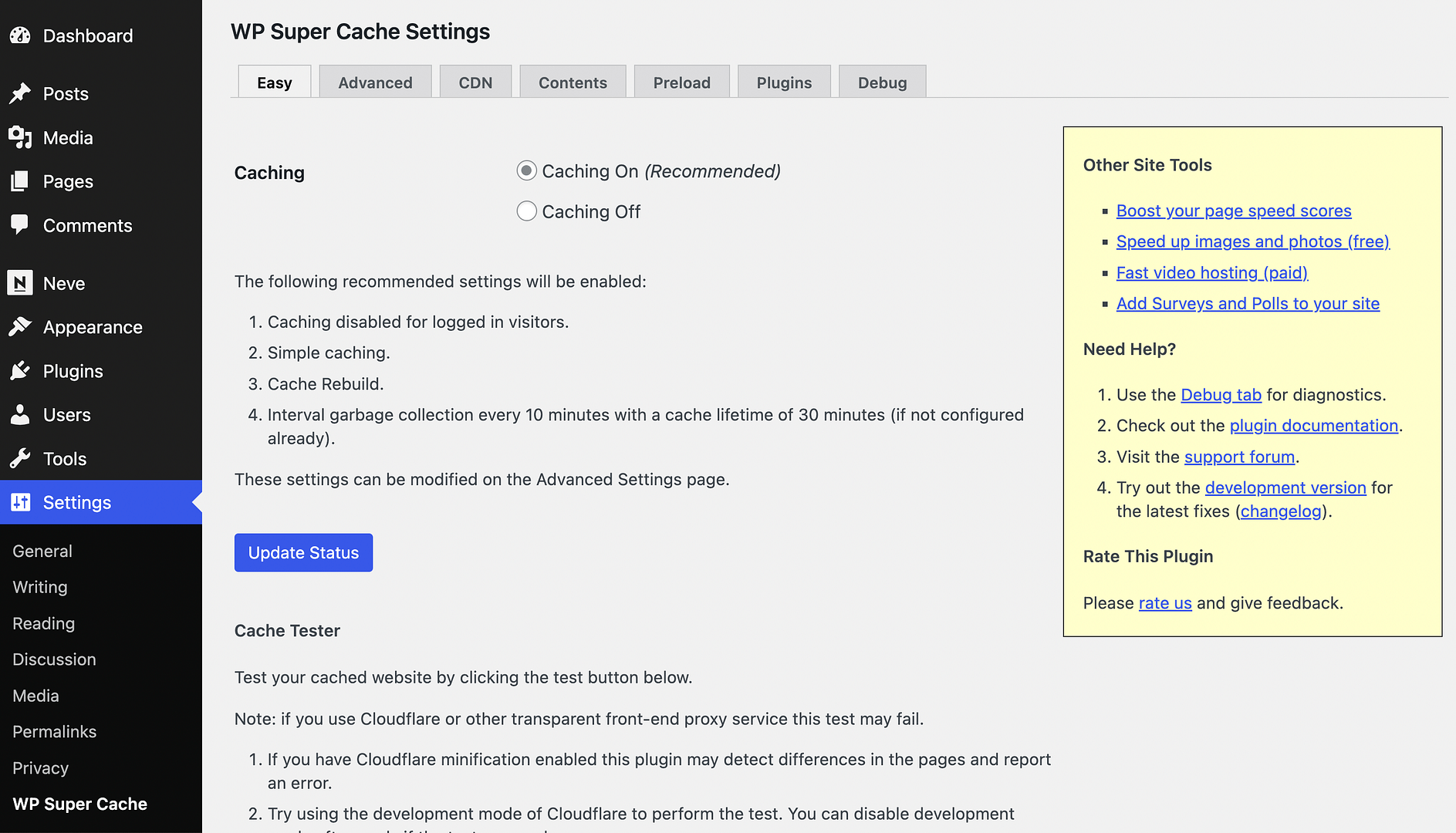Open Add Surveys and Polls link
1456x833 pixels.
tap(1248, 303)
